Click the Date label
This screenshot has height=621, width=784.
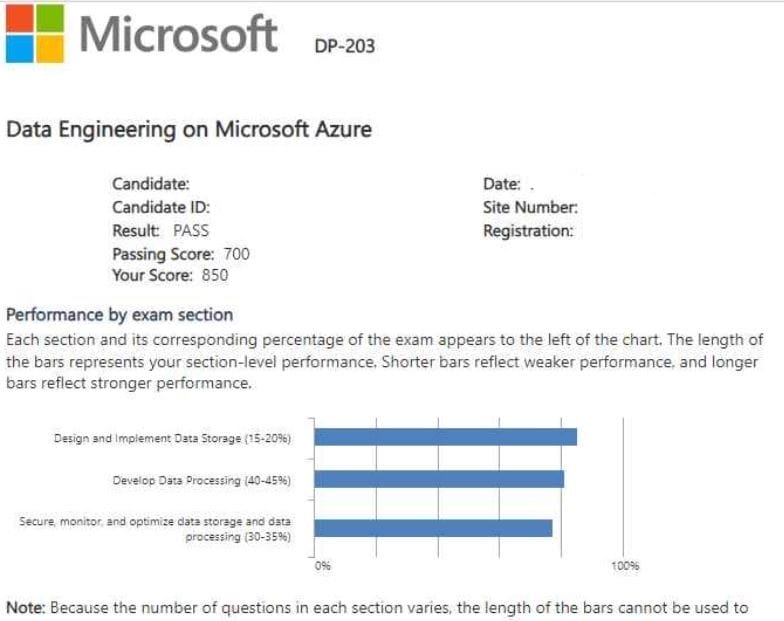point(501,184)
